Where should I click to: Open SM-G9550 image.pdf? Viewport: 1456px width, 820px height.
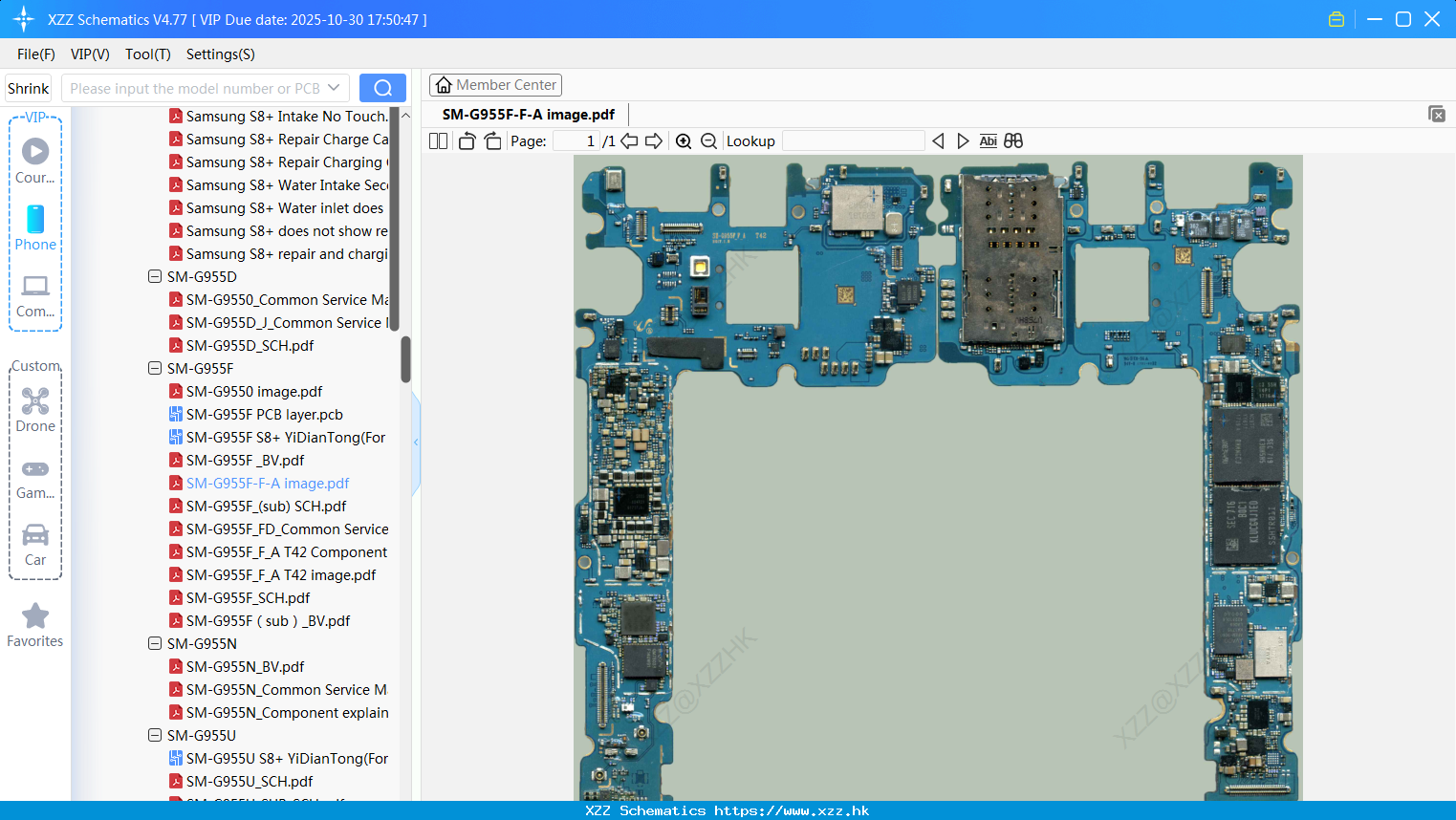tap(254, 391)
